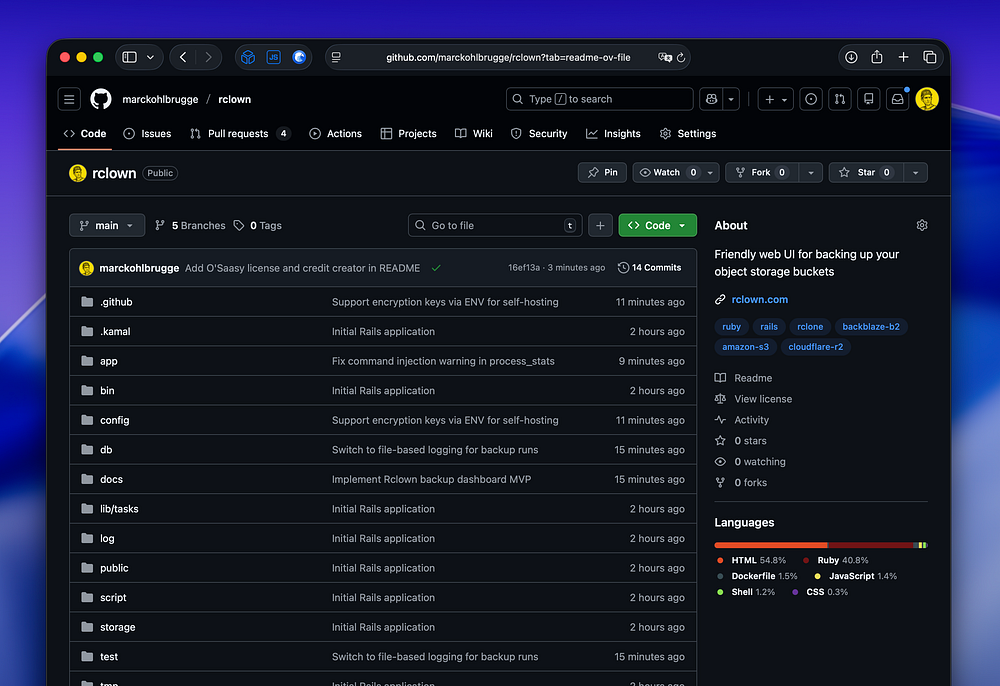Open the Insights tab
Screen dimensions: 1000x686
click(x=613, y=134)
